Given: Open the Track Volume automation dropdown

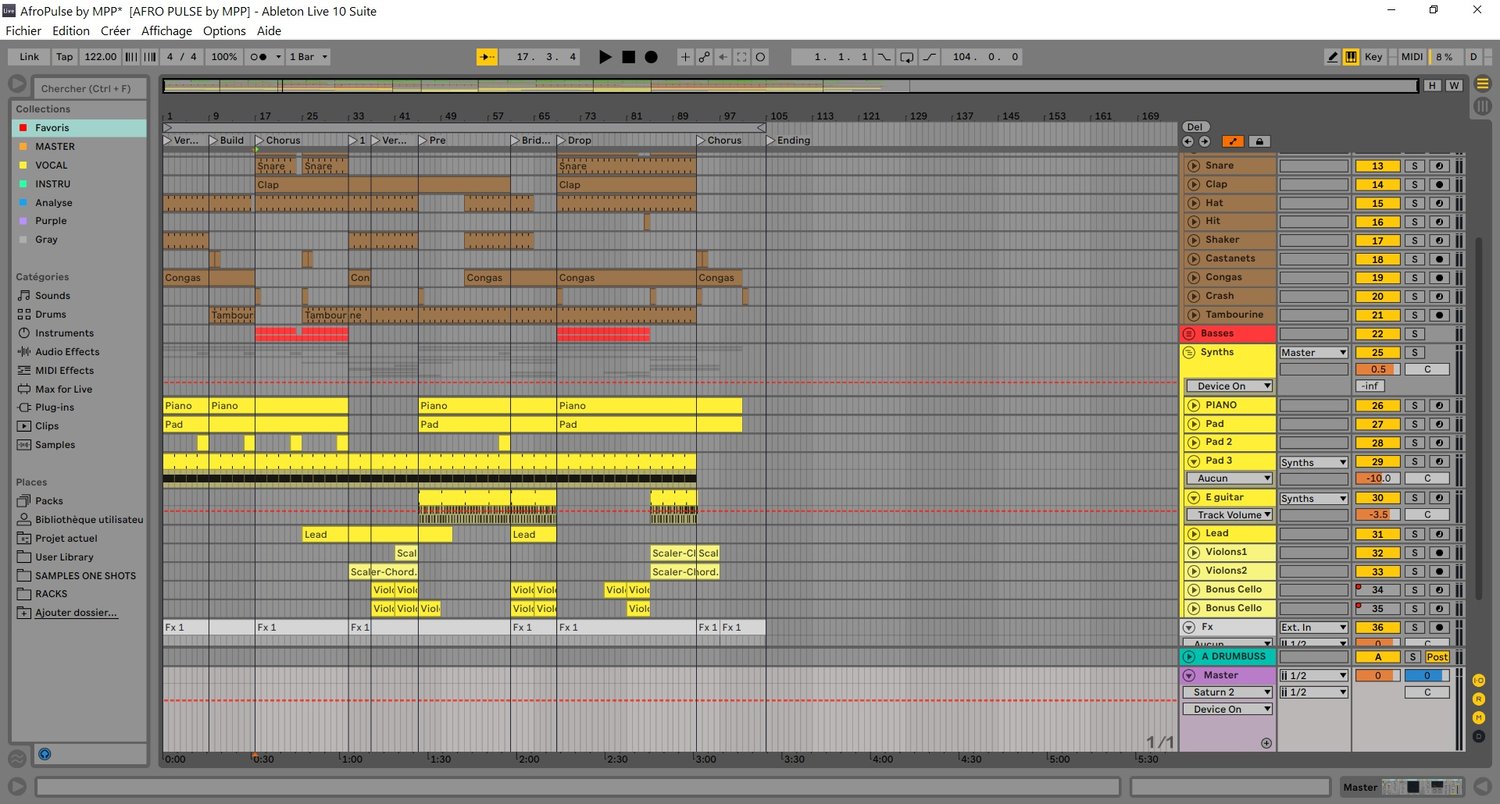Looking at the screenshot, I should point(1229,515).
